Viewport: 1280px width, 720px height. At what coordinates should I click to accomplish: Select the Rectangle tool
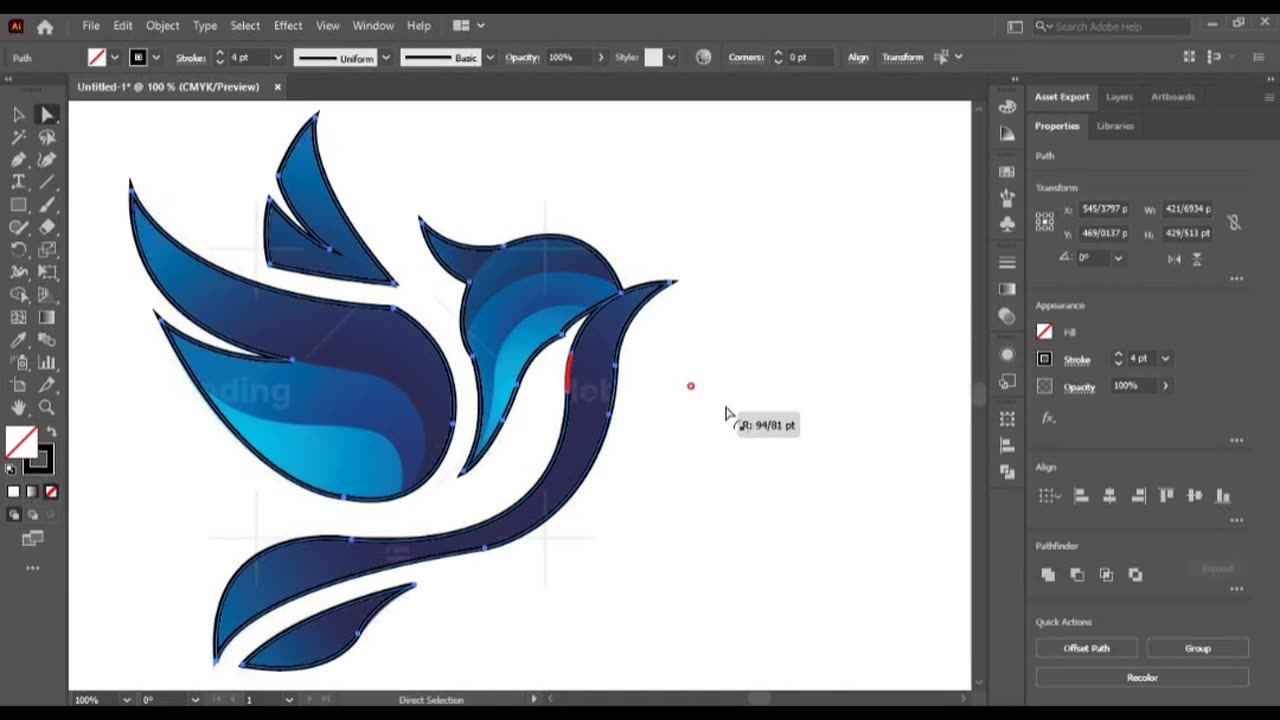pyautogui.click(x=18, y=205)
